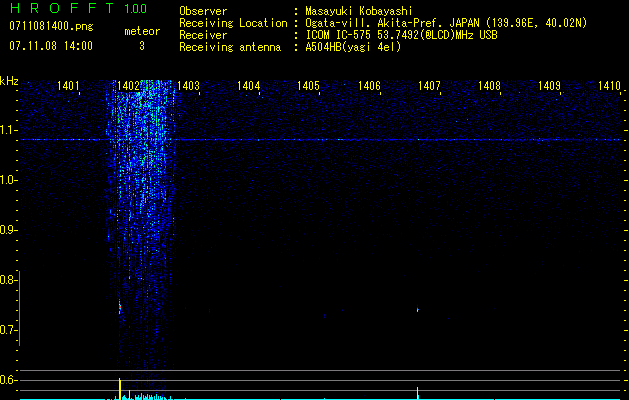Click the 1406 time axis label
This screenshot has height=400, width=629.
(x=369, y=85)
